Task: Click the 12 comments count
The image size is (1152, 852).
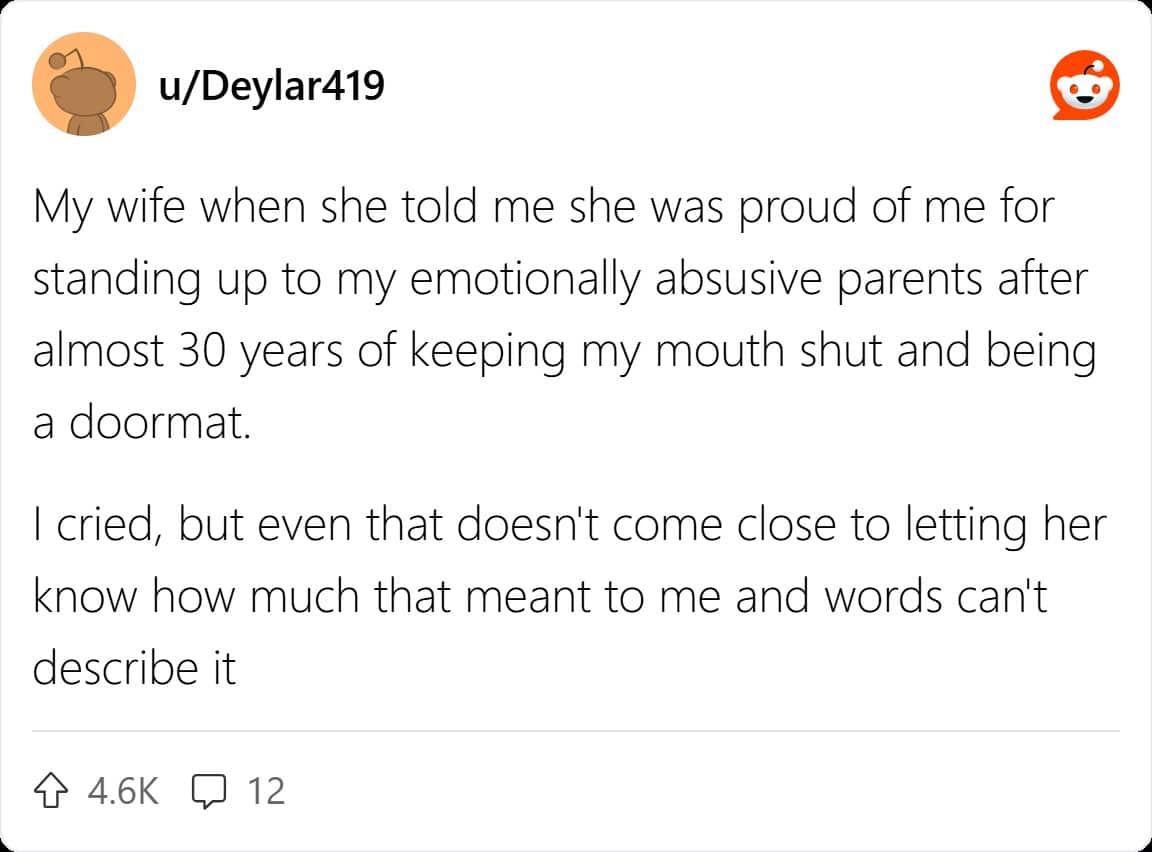Action: tap(266, 791)
